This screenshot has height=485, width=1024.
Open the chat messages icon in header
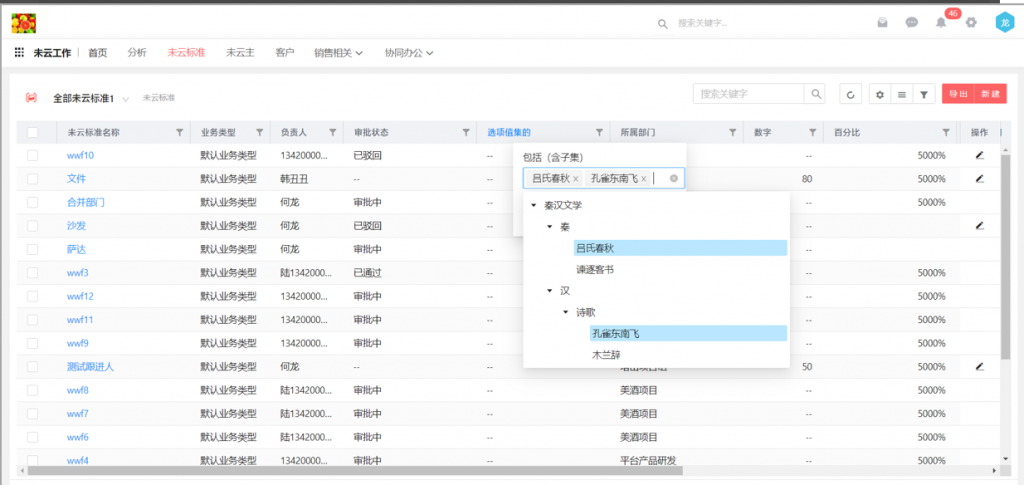(x=911, y=23)
